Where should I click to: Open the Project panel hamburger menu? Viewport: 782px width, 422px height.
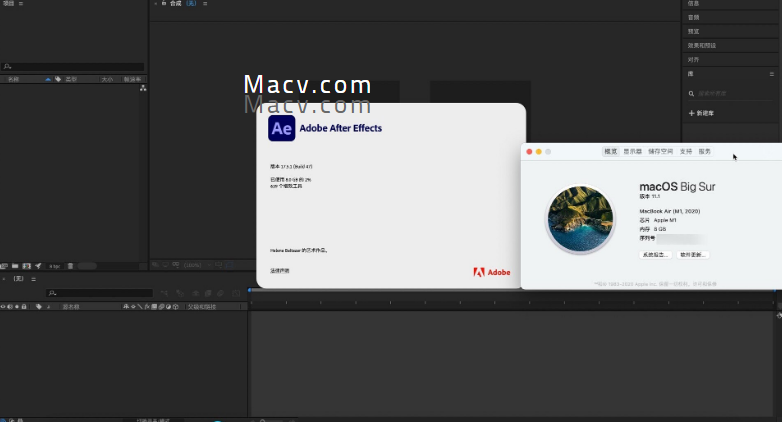[x=20, y=3]
